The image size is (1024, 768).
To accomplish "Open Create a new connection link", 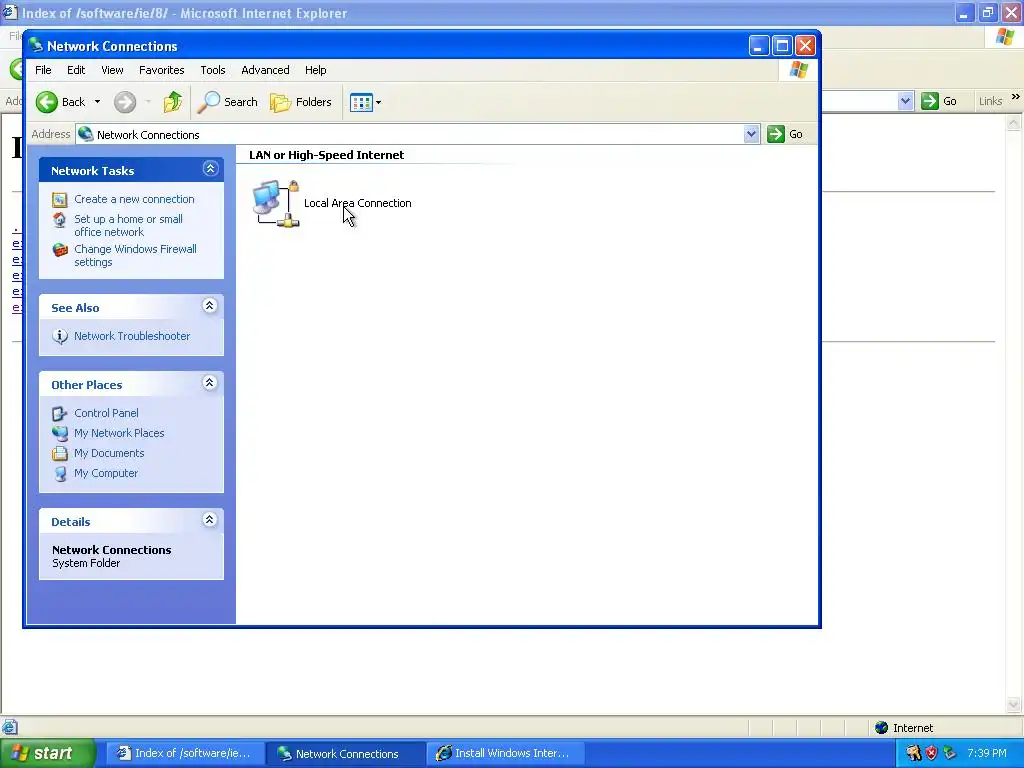I will 134,199.
